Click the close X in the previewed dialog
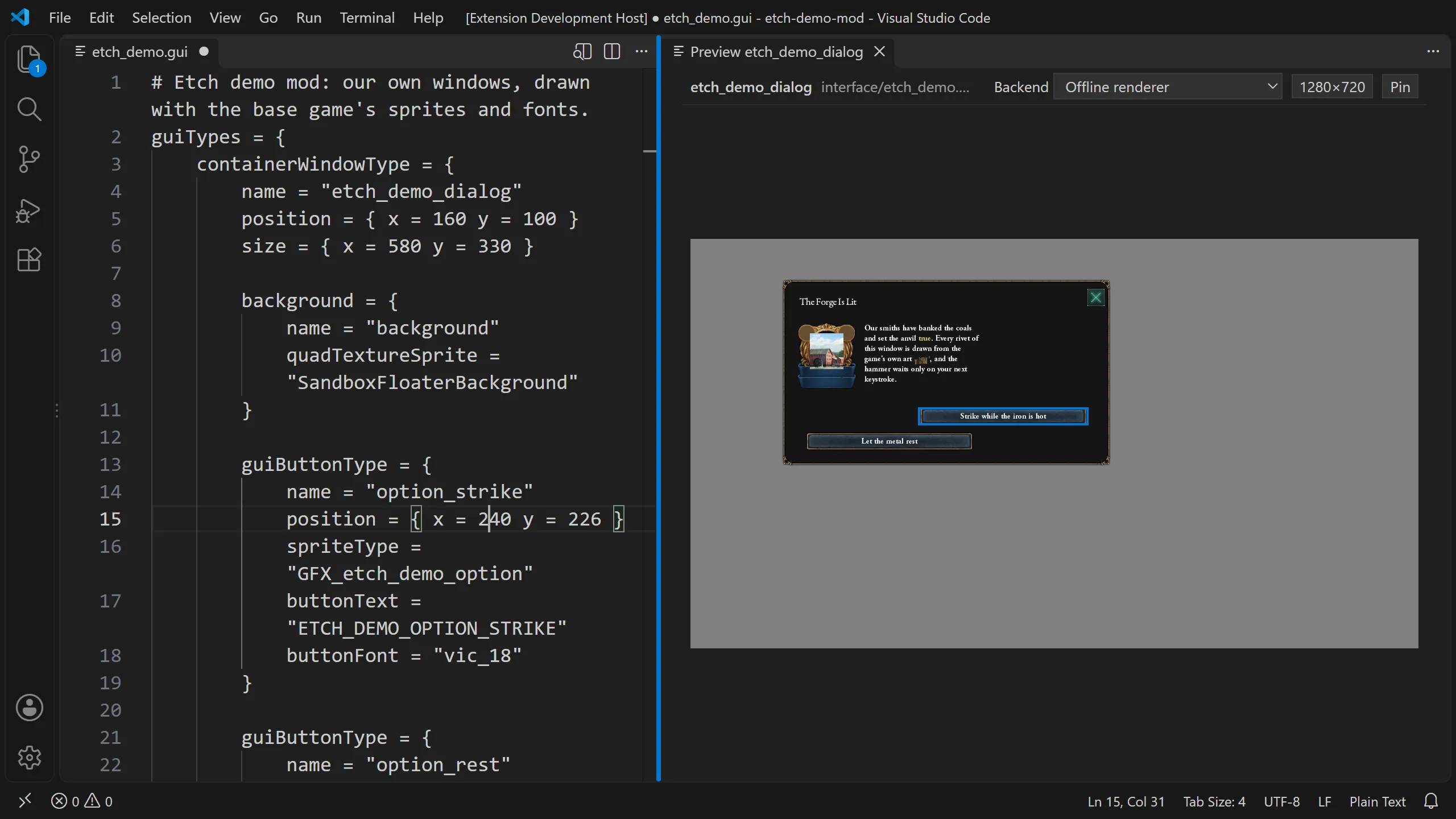Screen dimensions: 1456x819 [x=1095, y=298]
